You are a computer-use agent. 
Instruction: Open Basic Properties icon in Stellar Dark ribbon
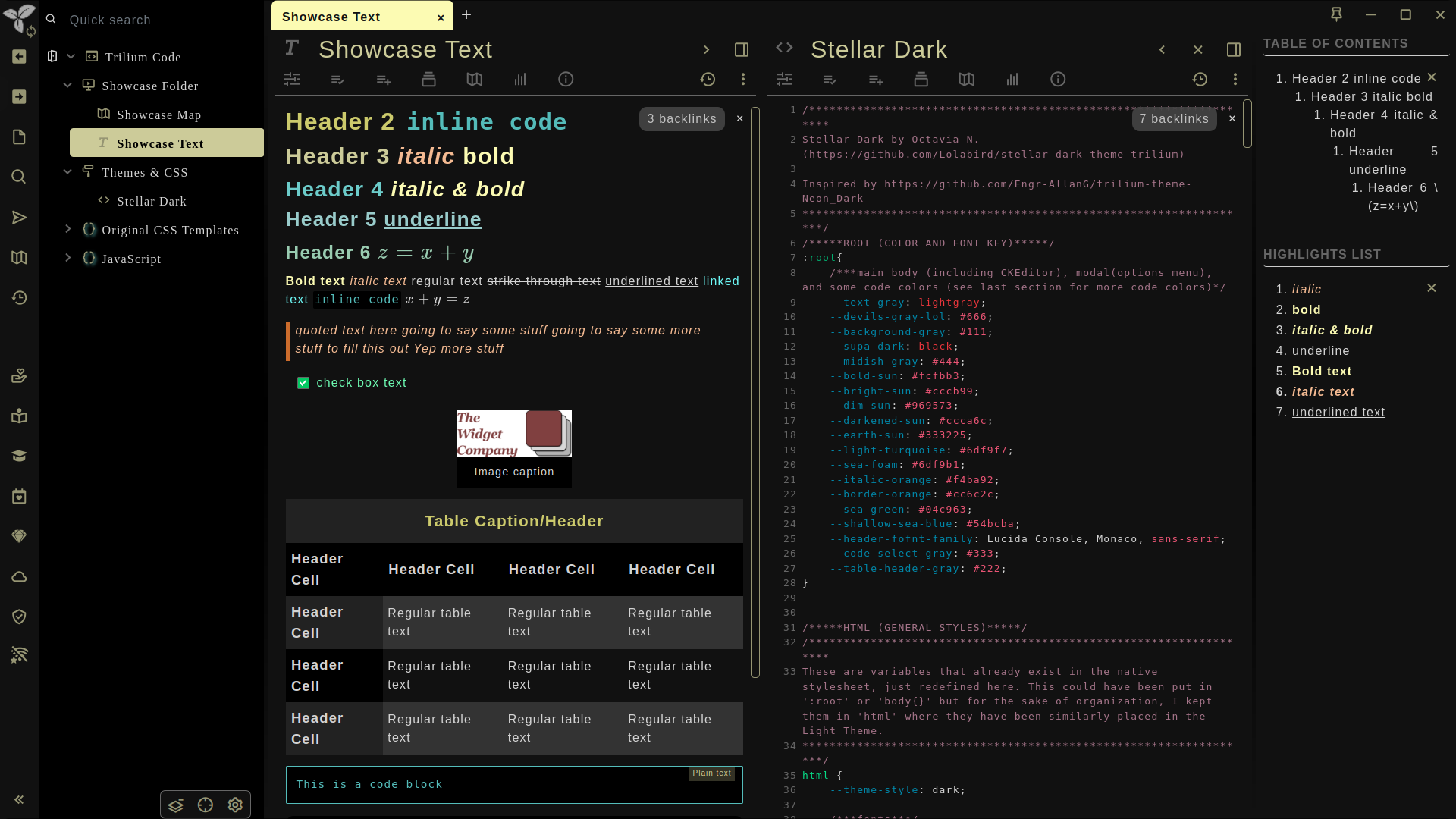(784, 79)
